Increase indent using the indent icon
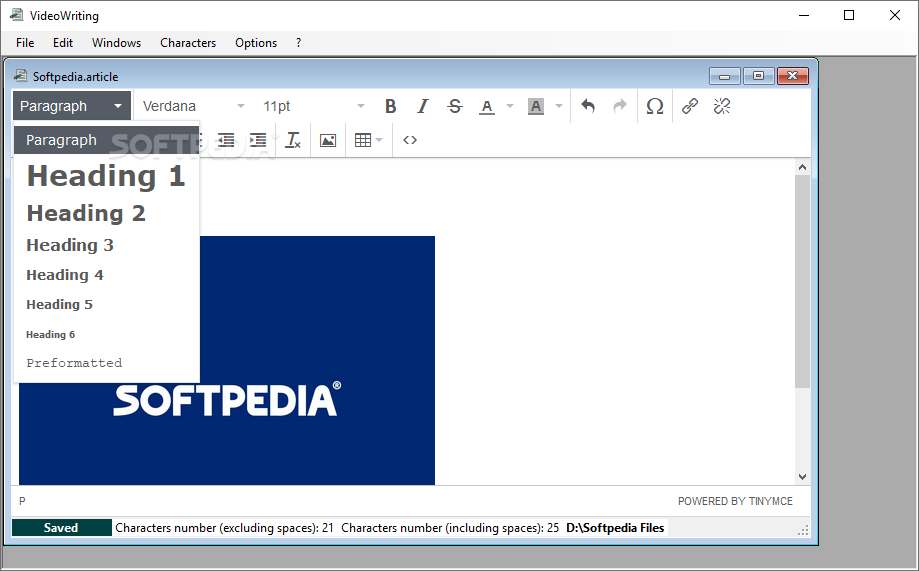 coord(258,140)
